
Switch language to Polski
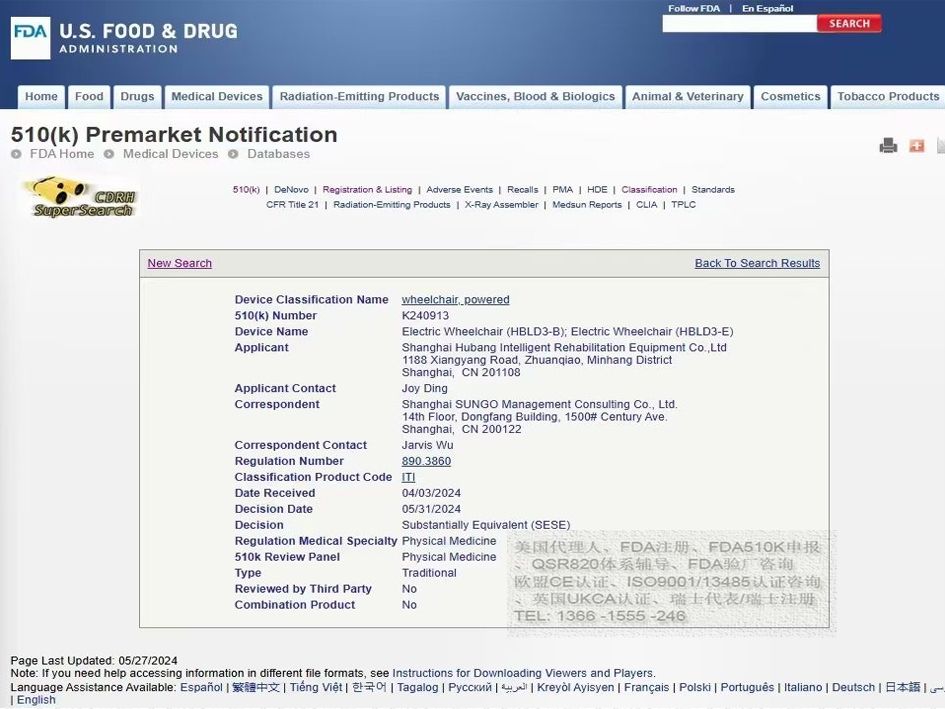coord(695,687)
